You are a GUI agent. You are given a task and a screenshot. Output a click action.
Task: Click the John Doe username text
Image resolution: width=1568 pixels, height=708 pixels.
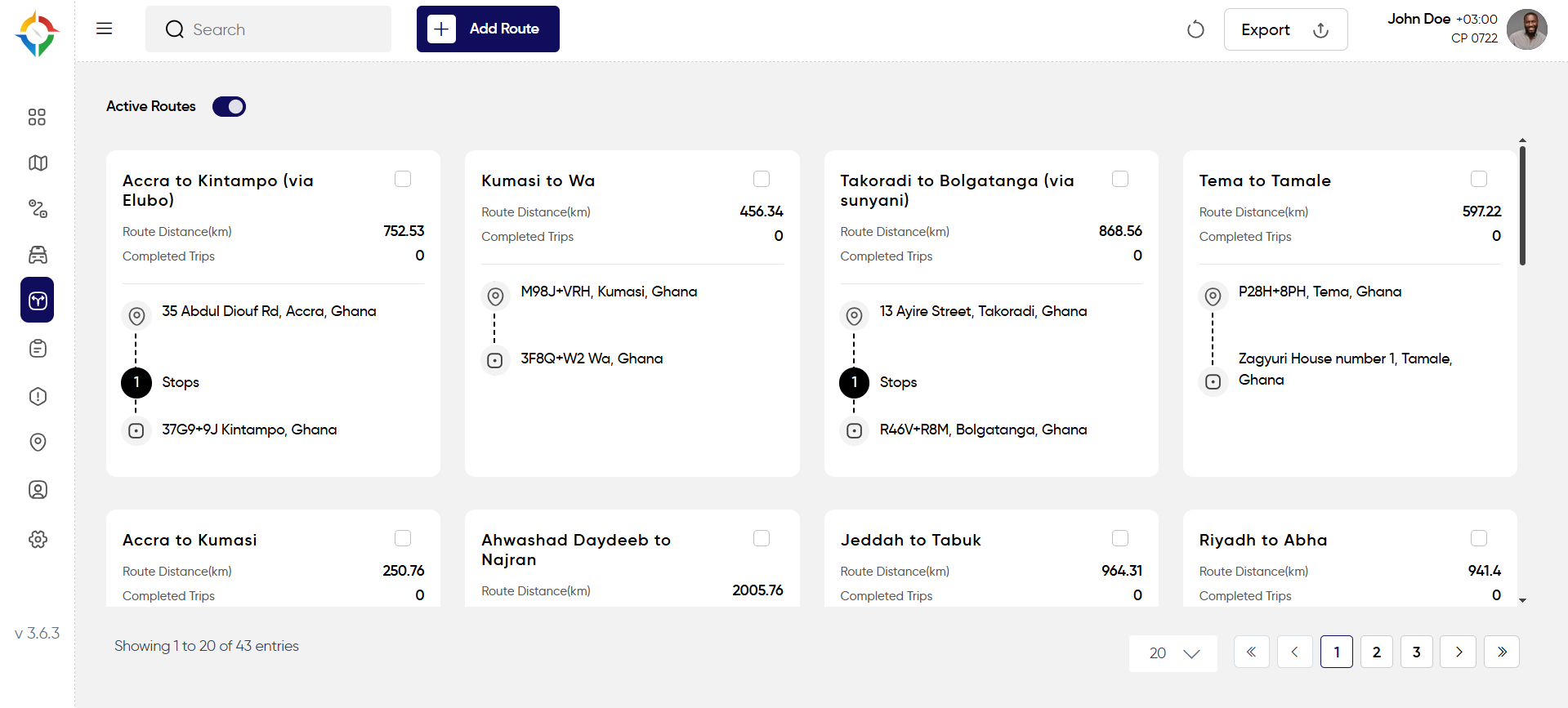click(1418, 19)
